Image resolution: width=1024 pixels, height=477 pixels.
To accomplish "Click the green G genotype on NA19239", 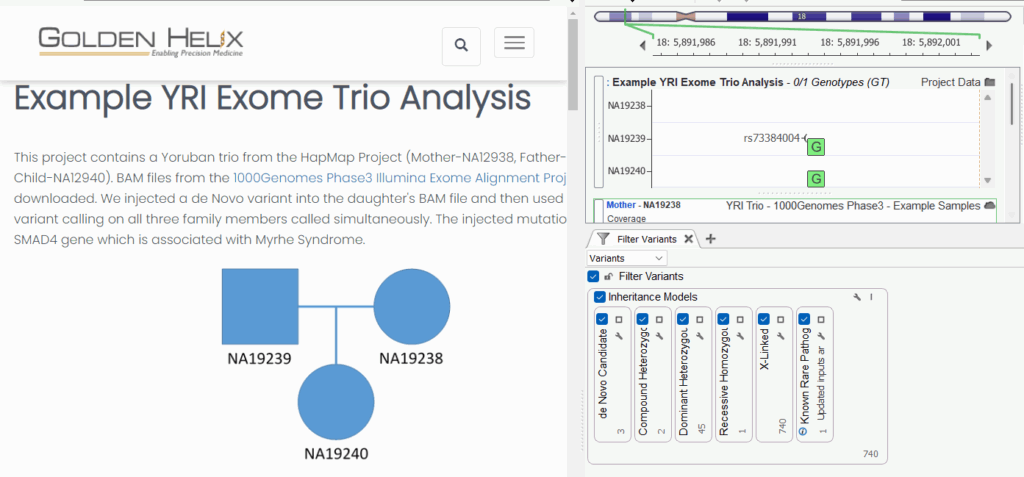I will point(816,147).
